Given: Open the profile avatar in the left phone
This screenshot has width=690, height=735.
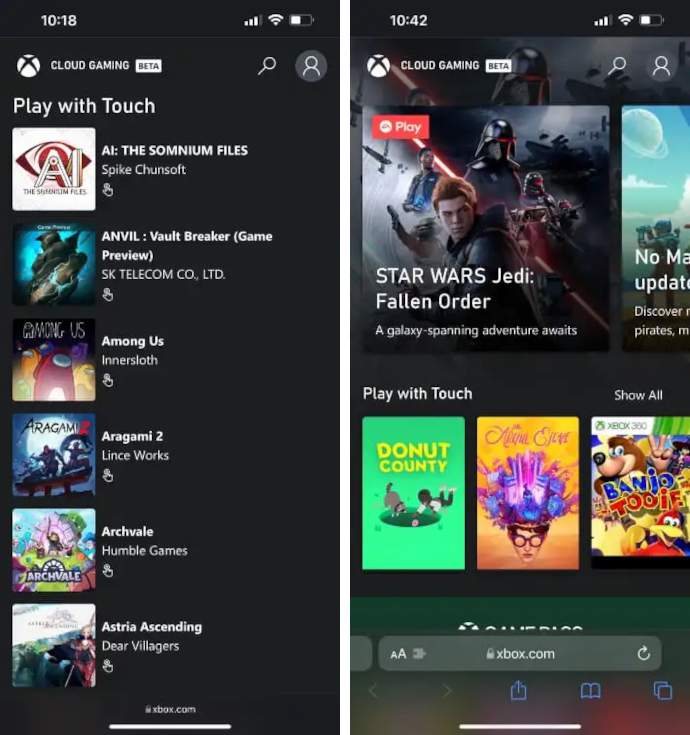Looking at the screenshot, I should [x=311, y=66].
